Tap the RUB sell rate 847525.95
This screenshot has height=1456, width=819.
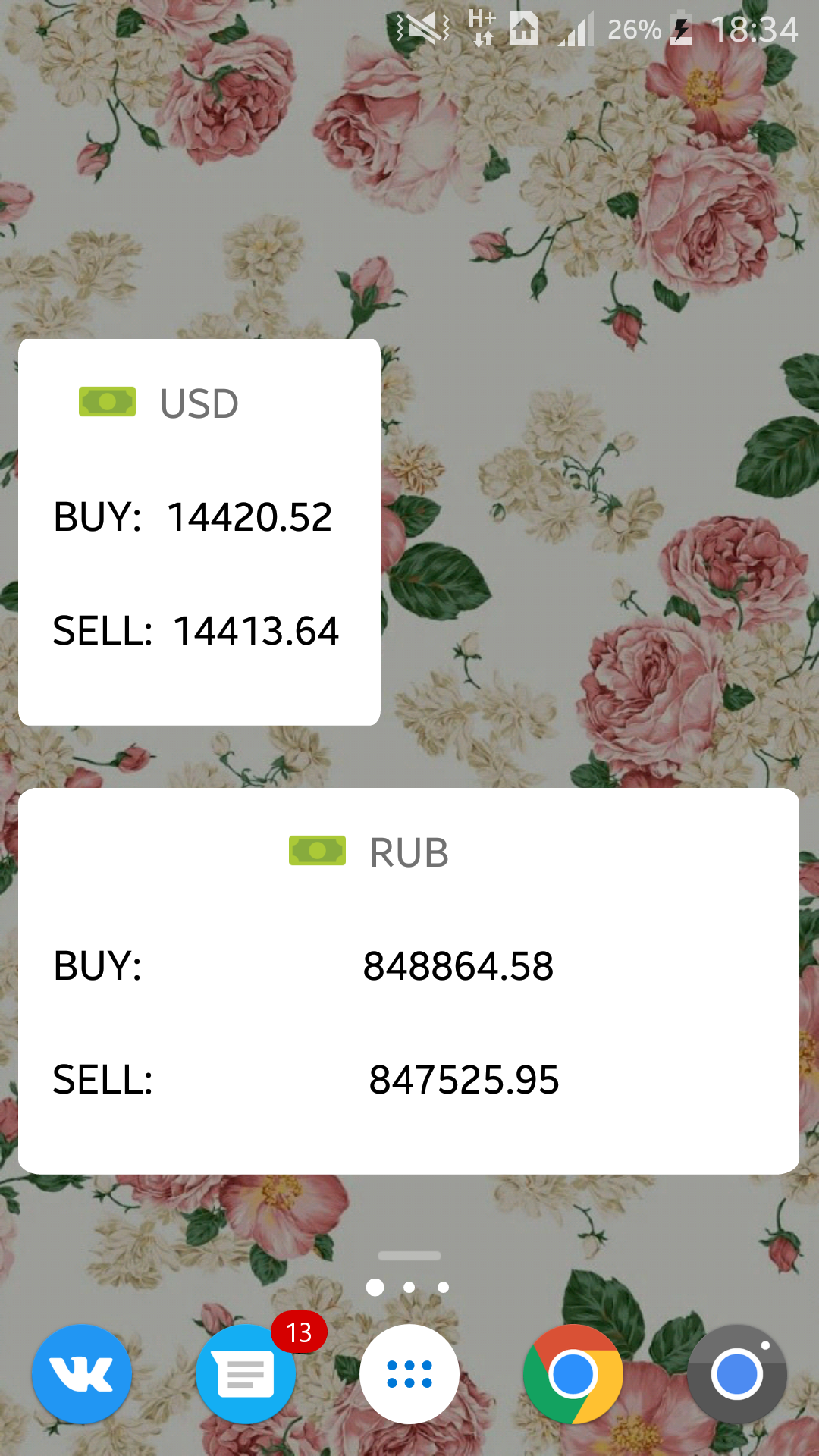click(464, 1080)
